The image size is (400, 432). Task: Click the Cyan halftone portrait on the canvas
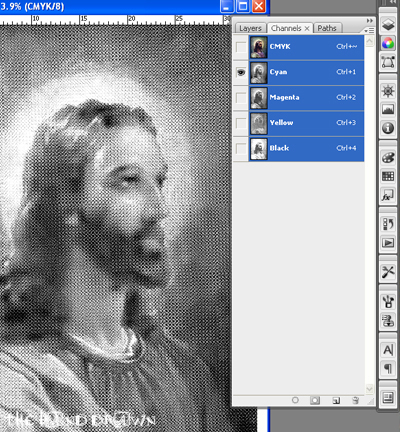click(x=115, y=229)
